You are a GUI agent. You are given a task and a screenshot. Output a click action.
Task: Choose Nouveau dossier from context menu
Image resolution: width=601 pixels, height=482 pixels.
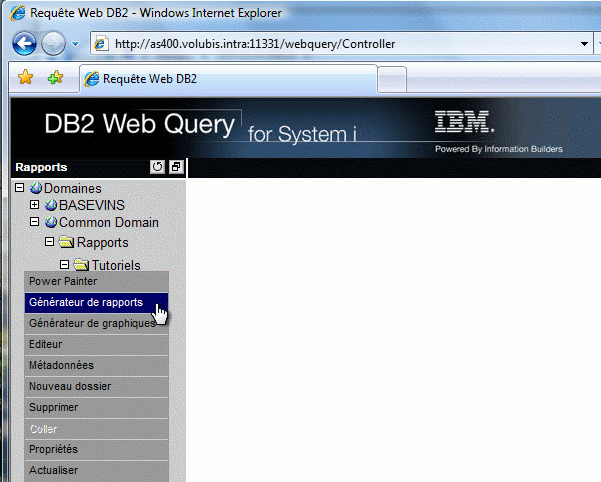pos(97,387)
